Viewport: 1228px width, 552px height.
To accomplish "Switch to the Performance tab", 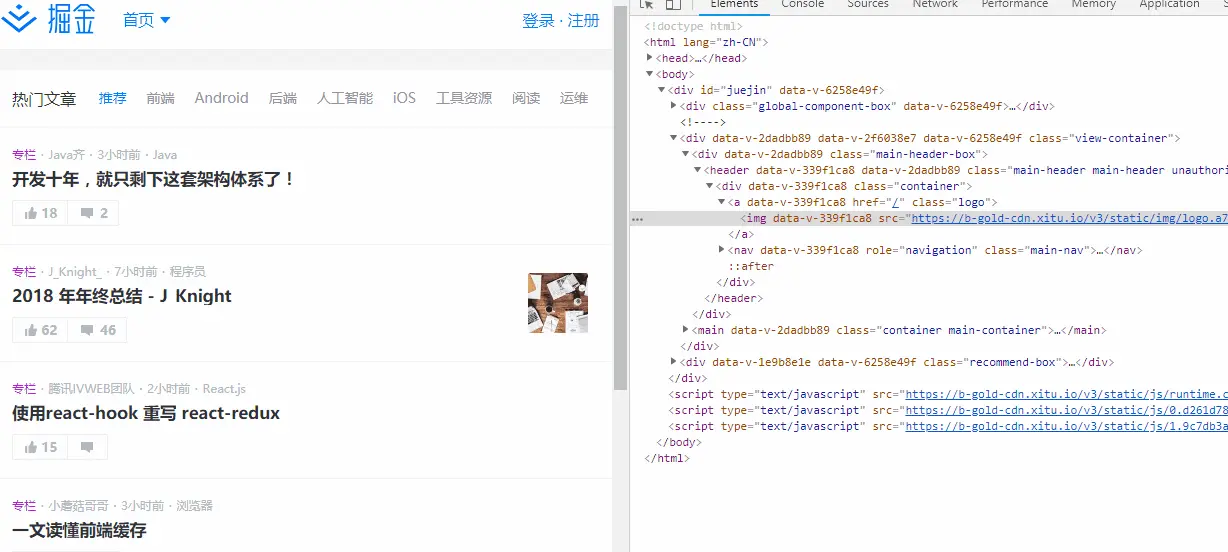I will [1015, 5].
